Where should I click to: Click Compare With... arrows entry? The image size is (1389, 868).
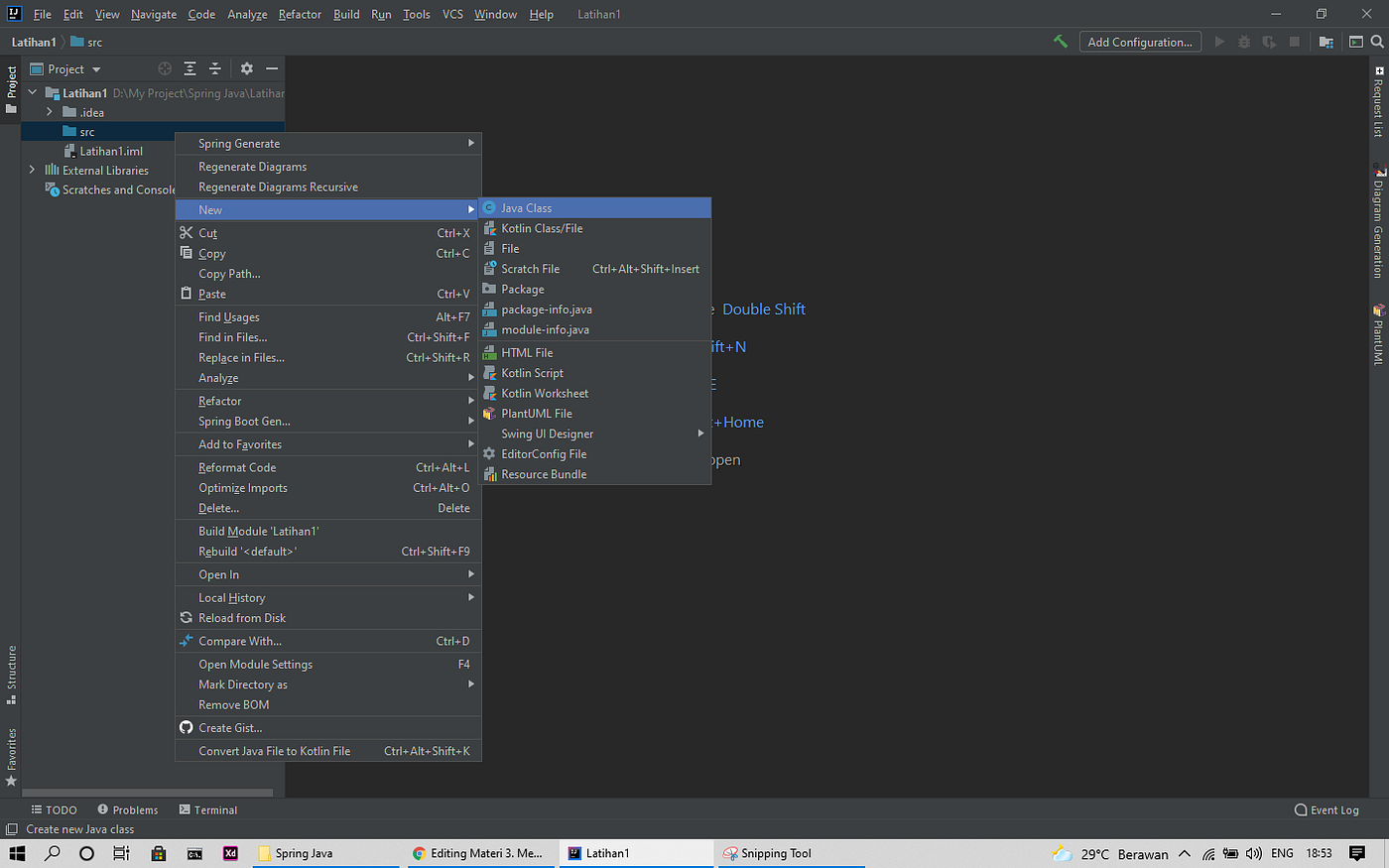(x=328, y=641)
